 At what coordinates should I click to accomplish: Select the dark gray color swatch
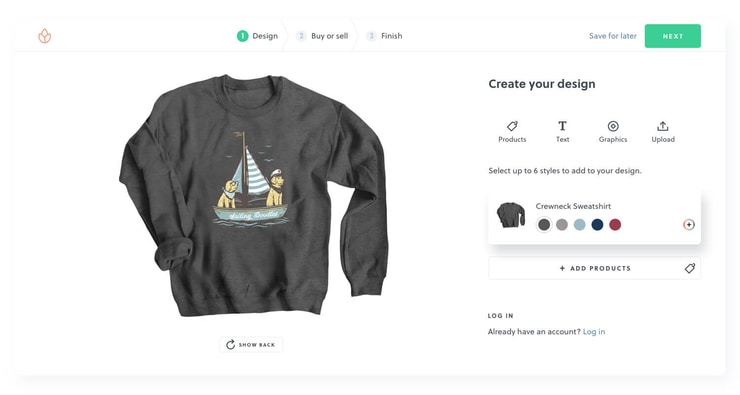pyautogui.click(x=544, y=225)
